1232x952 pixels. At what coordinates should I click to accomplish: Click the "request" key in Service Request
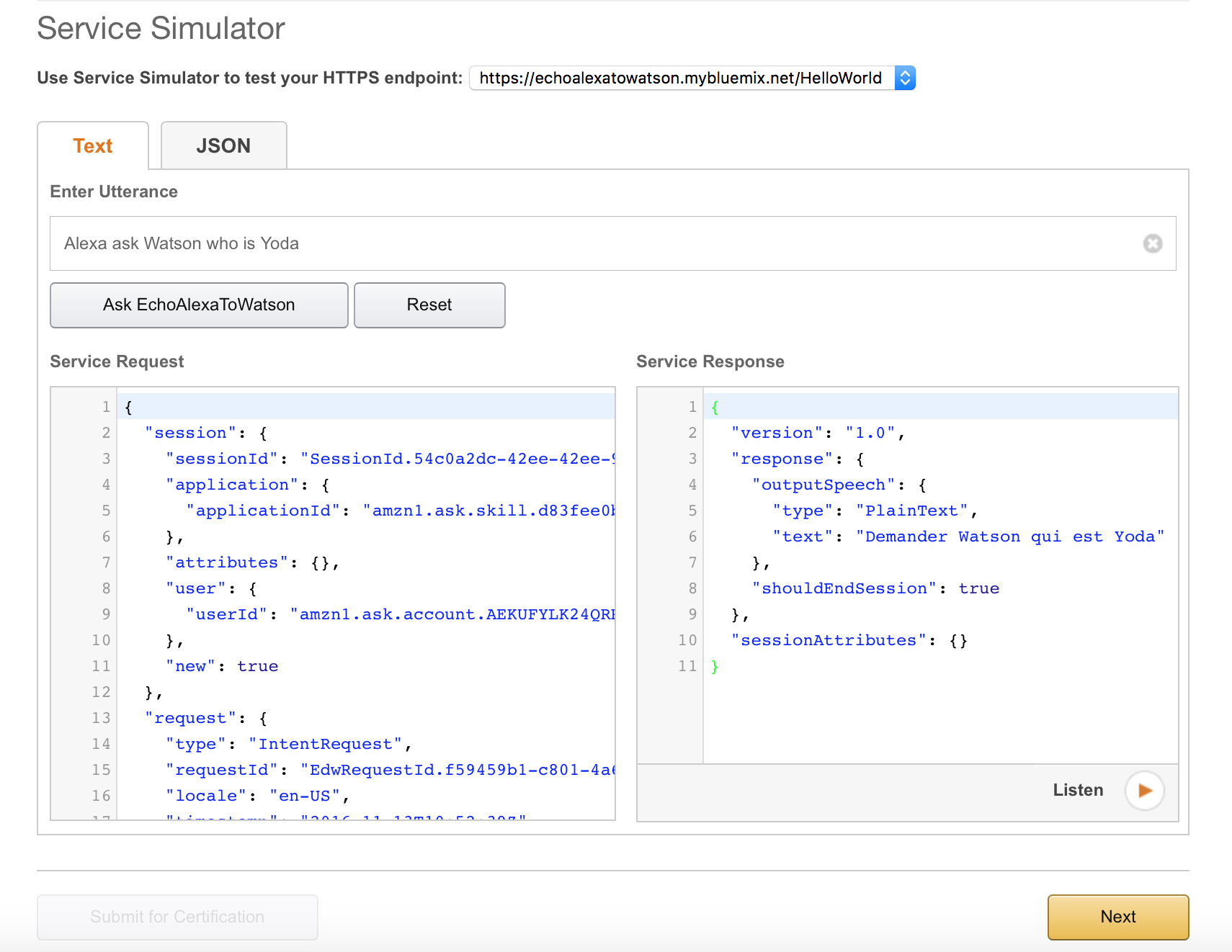[x=190, y=718]
